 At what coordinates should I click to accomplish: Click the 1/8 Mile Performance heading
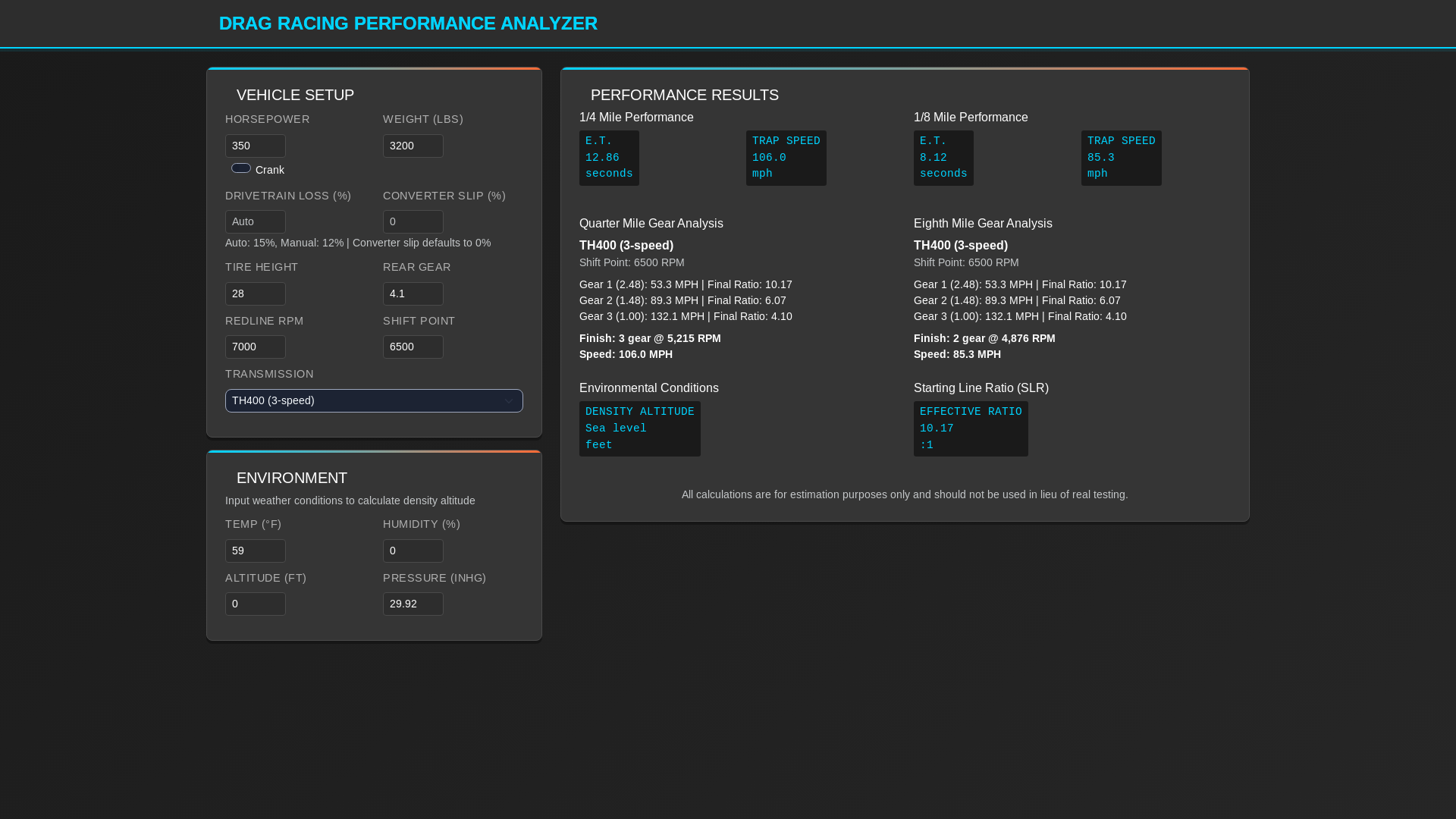coord(971,118)
